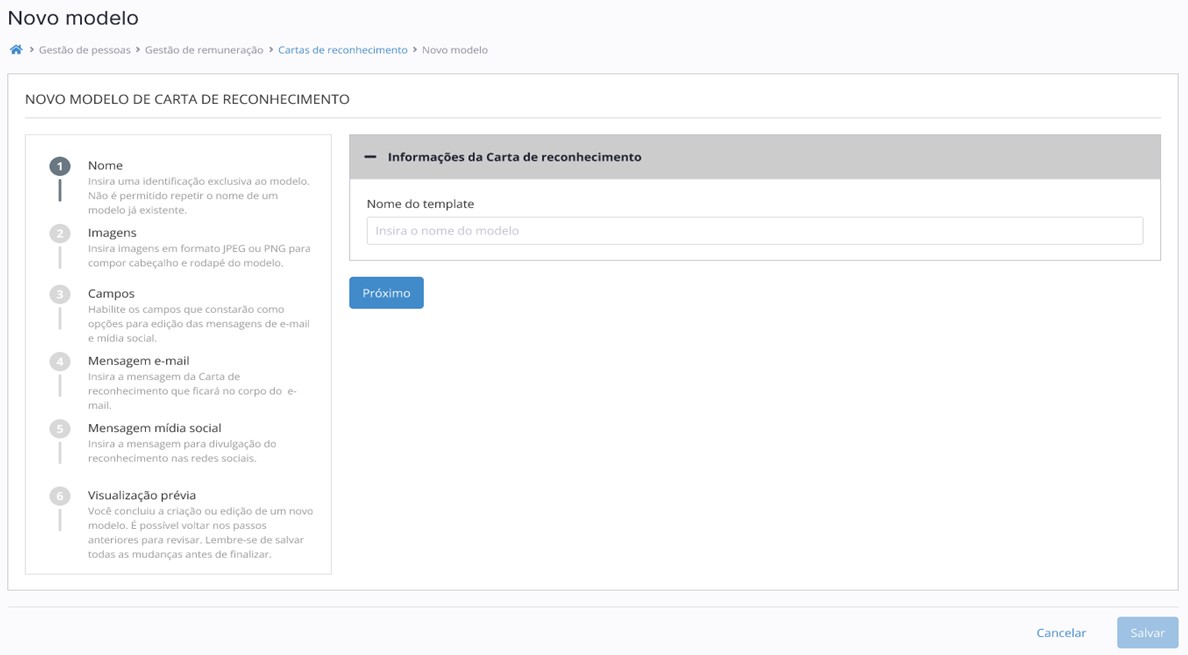1188x655 pixels.
Task: Click the NOVO MODELO DE CARTA DE RECONHECIMENTO heading
Action: tap(187, 99)
